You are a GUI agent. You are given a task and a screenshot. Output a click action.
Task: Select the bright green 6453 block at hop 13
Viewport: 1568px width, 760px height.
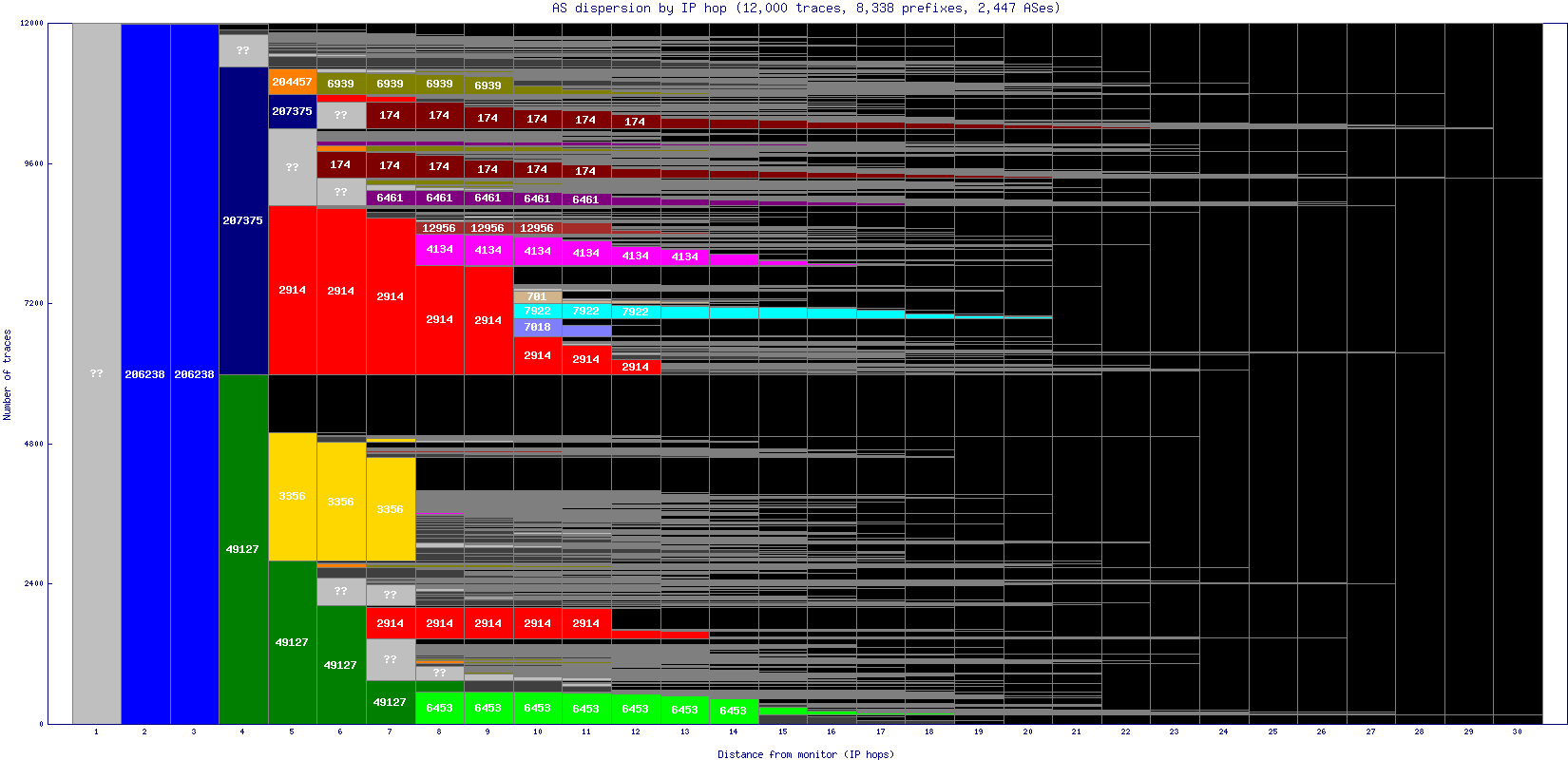point(684,710)
